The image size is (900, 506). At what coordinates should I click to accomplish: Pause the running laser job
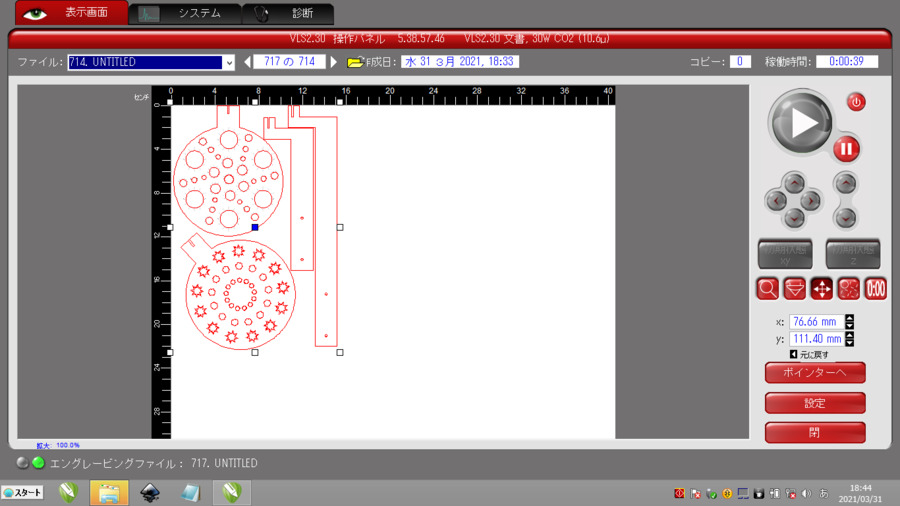pos(846,149)
